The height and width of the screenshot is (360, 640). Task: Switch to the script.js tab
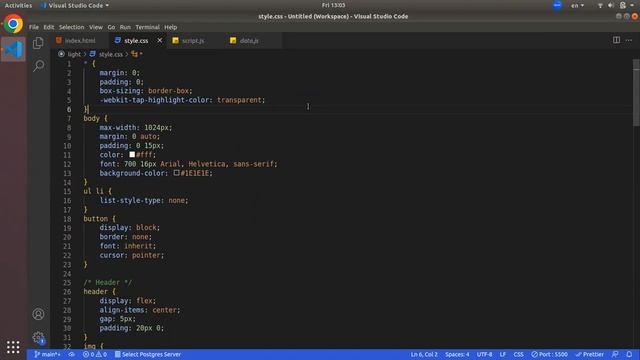coord(193,40)
